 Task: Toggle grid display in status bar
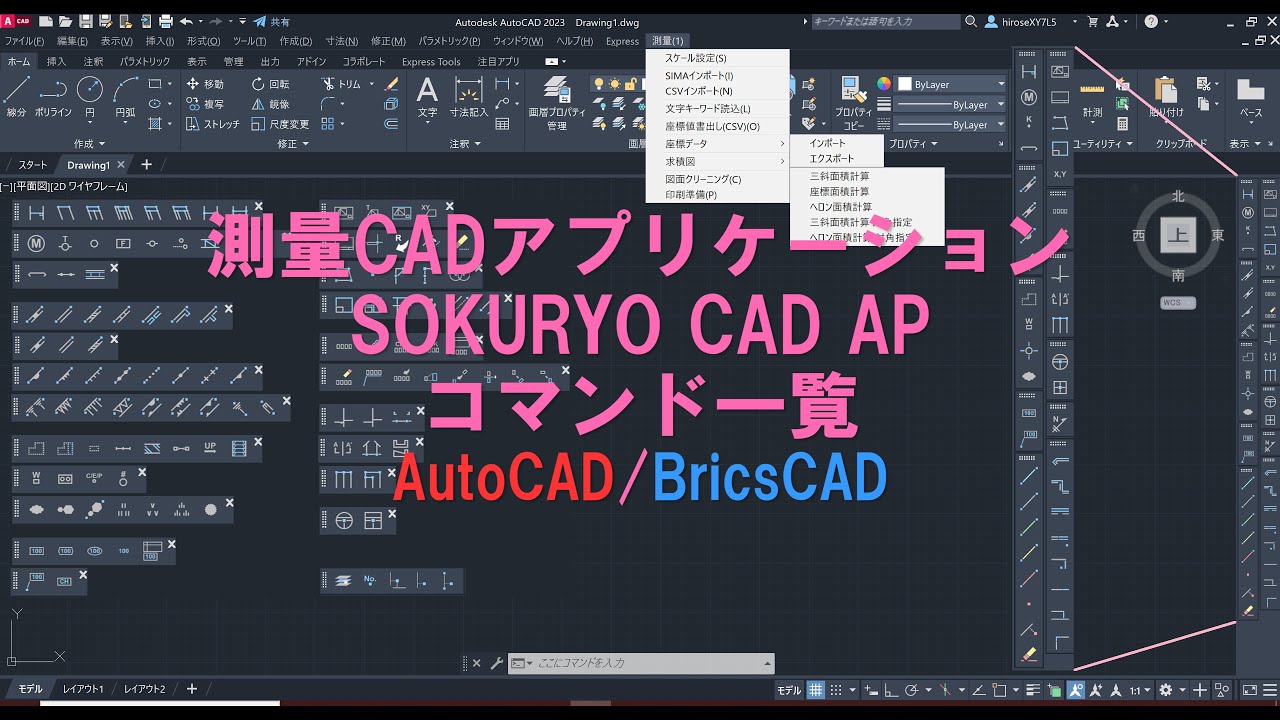817,690
